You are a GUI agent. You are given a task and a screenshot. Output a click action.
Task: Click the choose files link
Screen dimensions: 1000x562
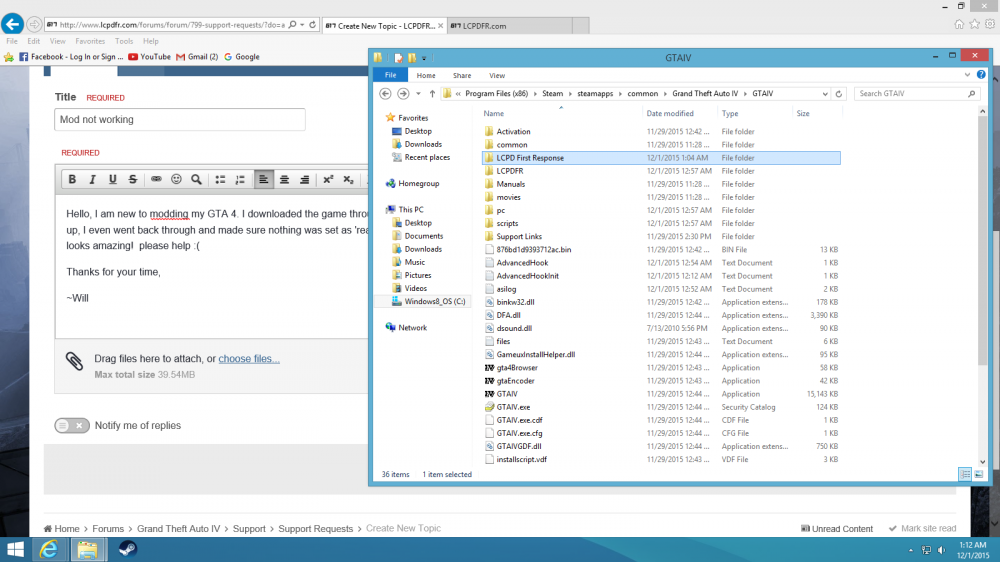pyautogui.click(x=249, y=359)
